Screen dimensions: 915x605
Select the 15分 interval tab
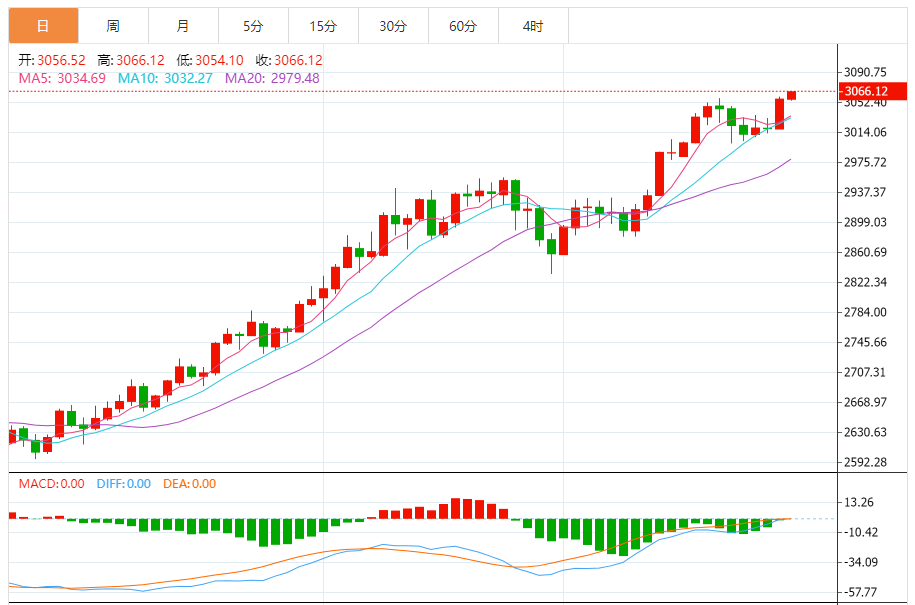click(323, 25)
